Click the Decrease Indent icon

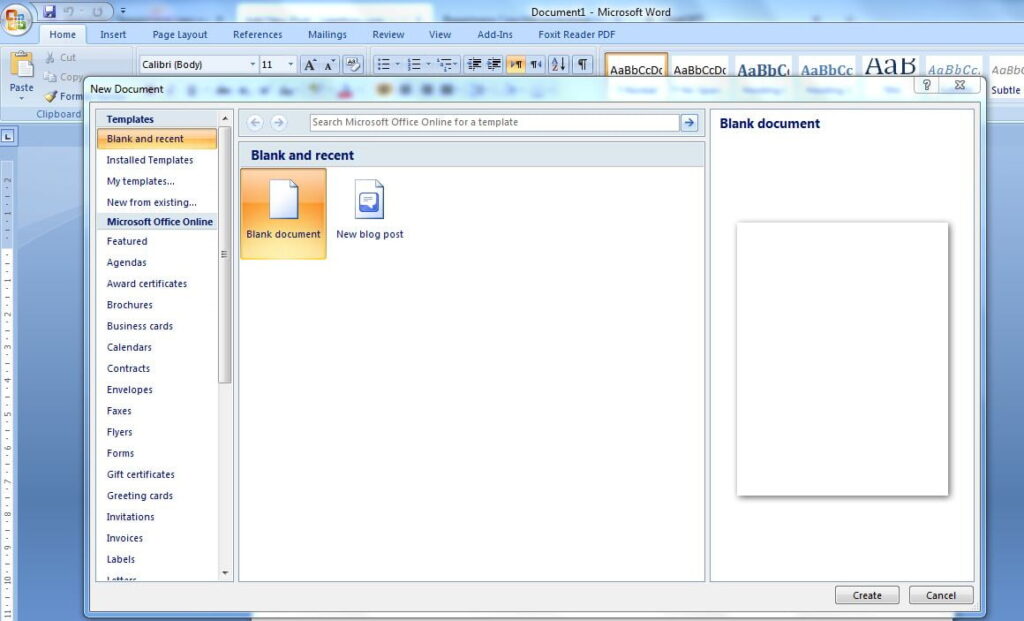coord(475,64)
